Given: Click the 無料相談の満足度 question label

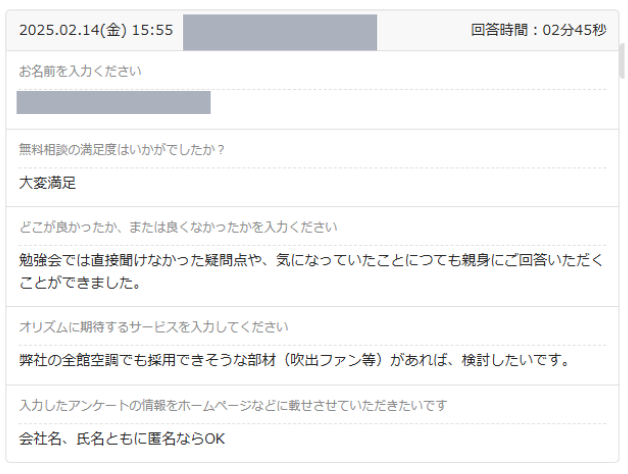Looking at the screenshot, I should 122,149.
